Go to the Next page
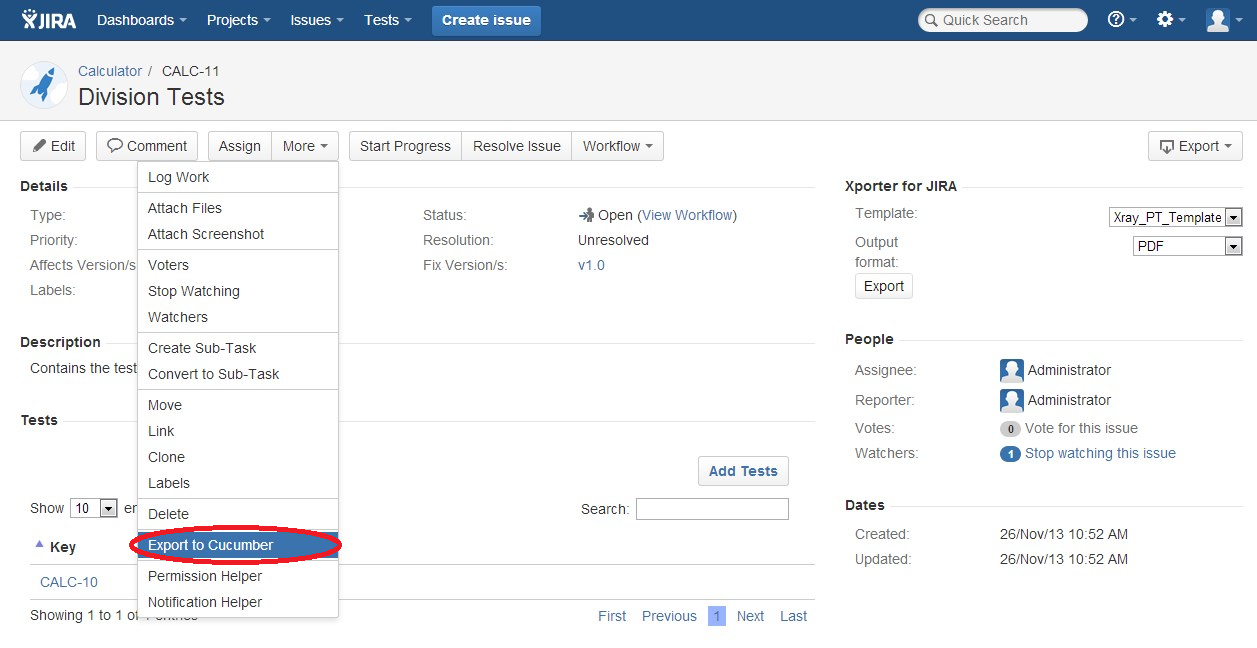The image size is (1257, 648). pyautogui.click(x=750, y=616)
